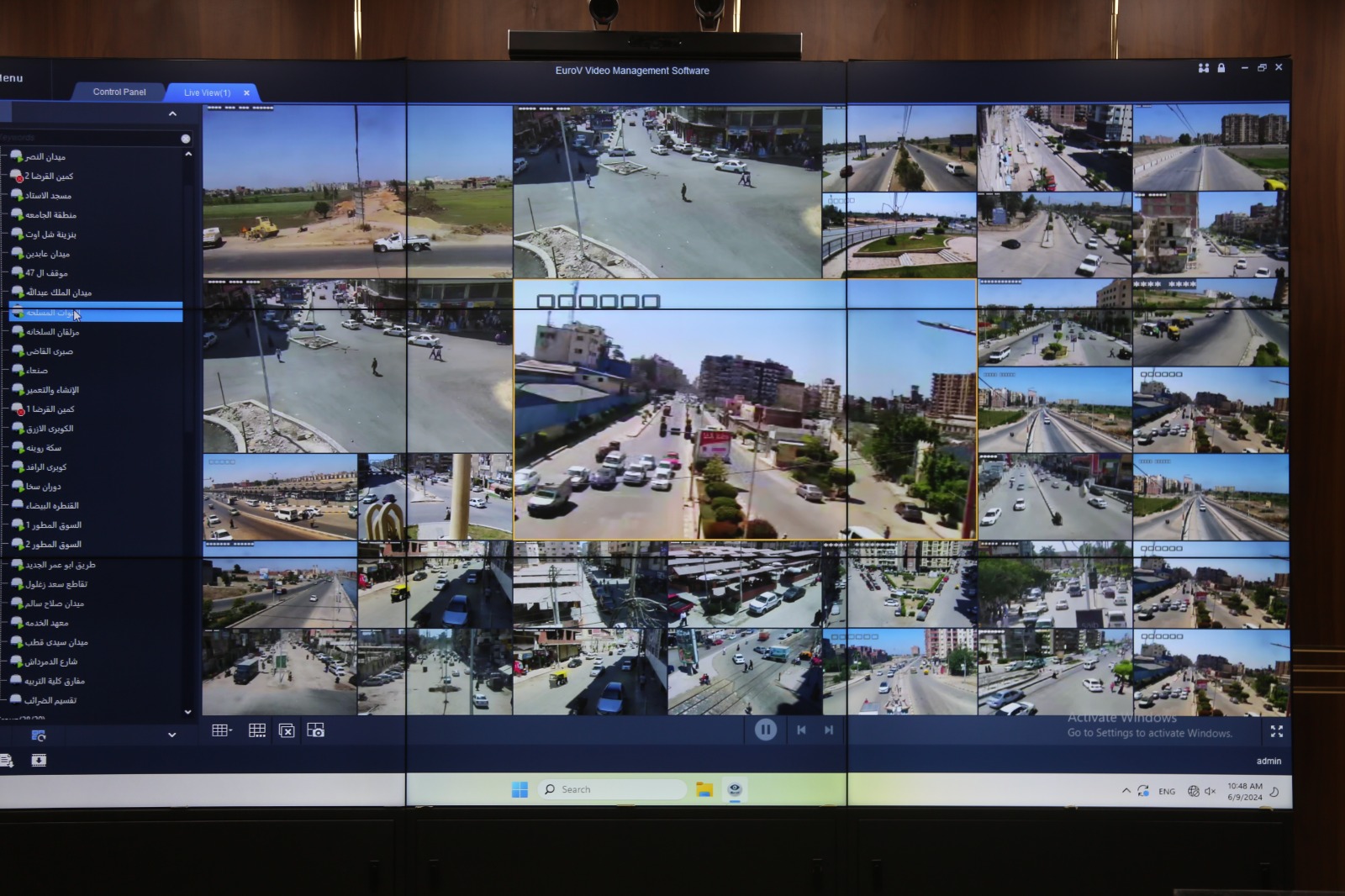Select the ميدان النصر camera in the list
This screenshot has width=1345, height=896.
45,156
